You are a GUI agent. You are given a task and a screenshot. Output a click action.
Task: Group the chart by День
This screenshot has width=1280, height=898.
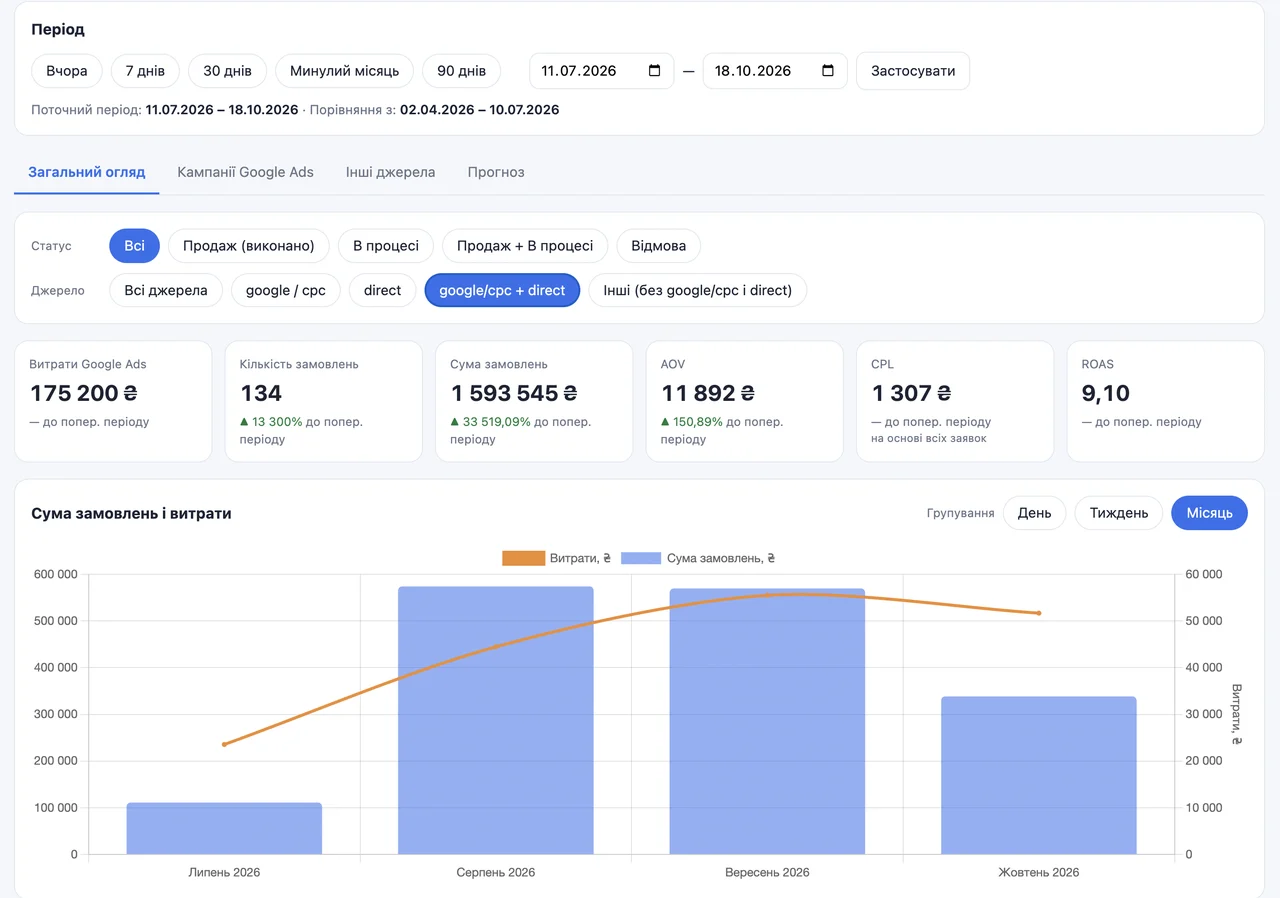(x=1034, y=513)
